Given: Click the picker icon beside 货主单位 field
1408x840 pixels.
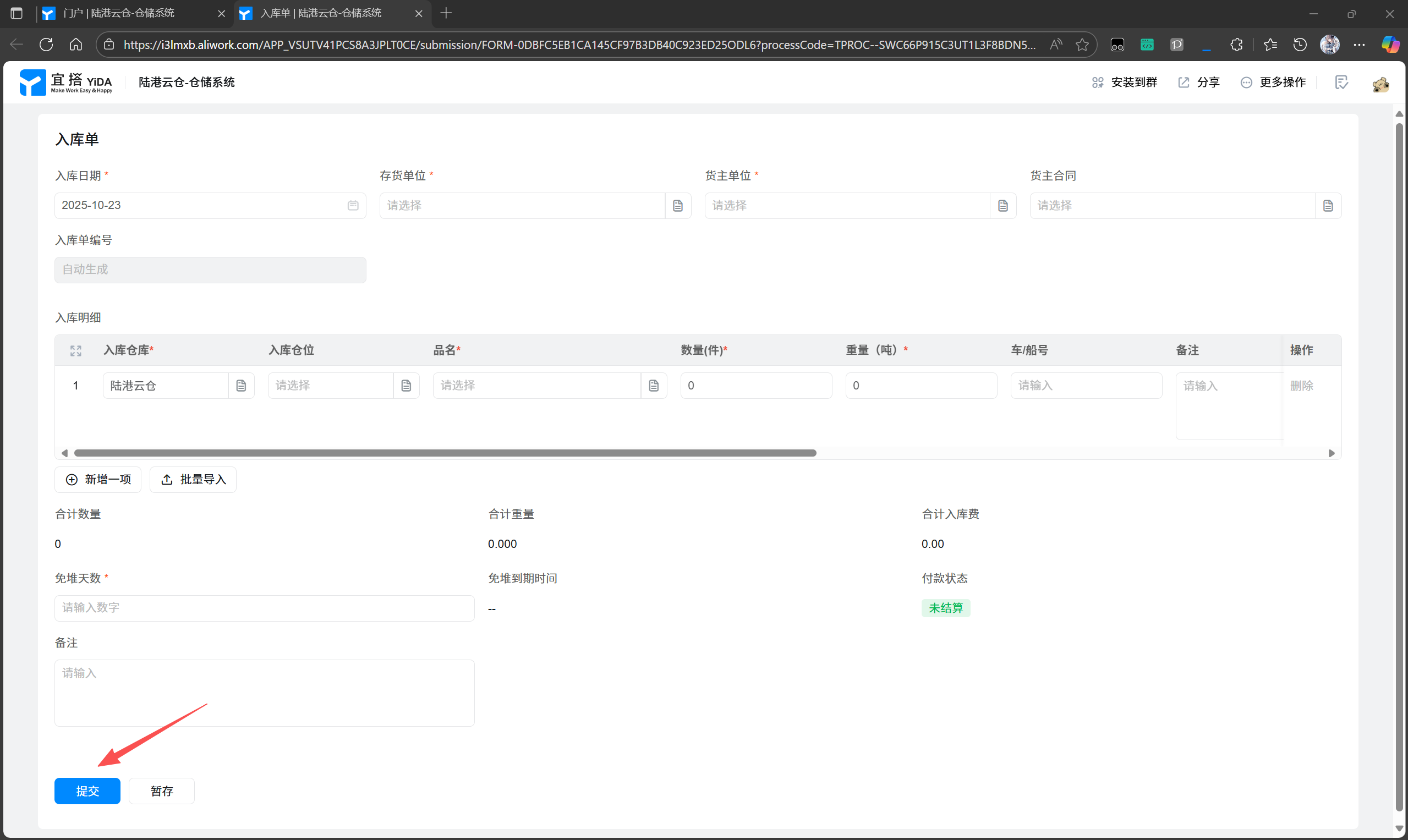Looking at the screenshot, I should [1002, 206].
